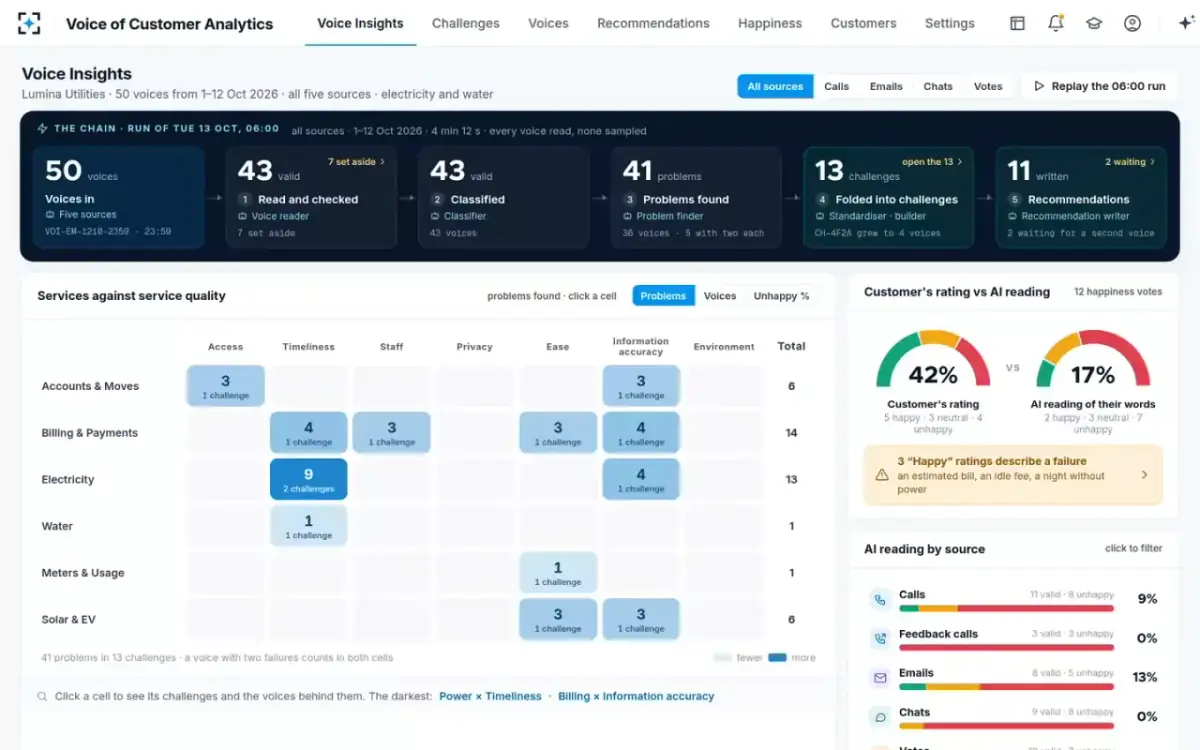Click the Electricity row total 13
The image size is (1200, 750).
[791, 479]
